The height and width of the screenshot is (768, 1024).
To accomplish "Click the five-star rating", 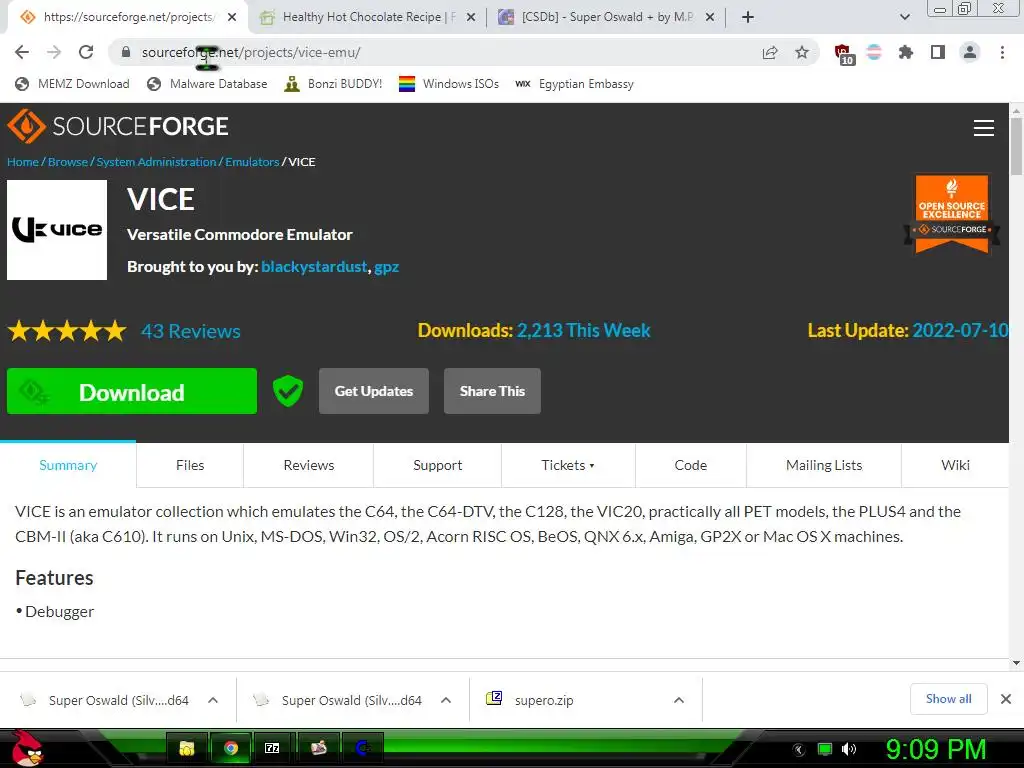I will pos(67,331).
